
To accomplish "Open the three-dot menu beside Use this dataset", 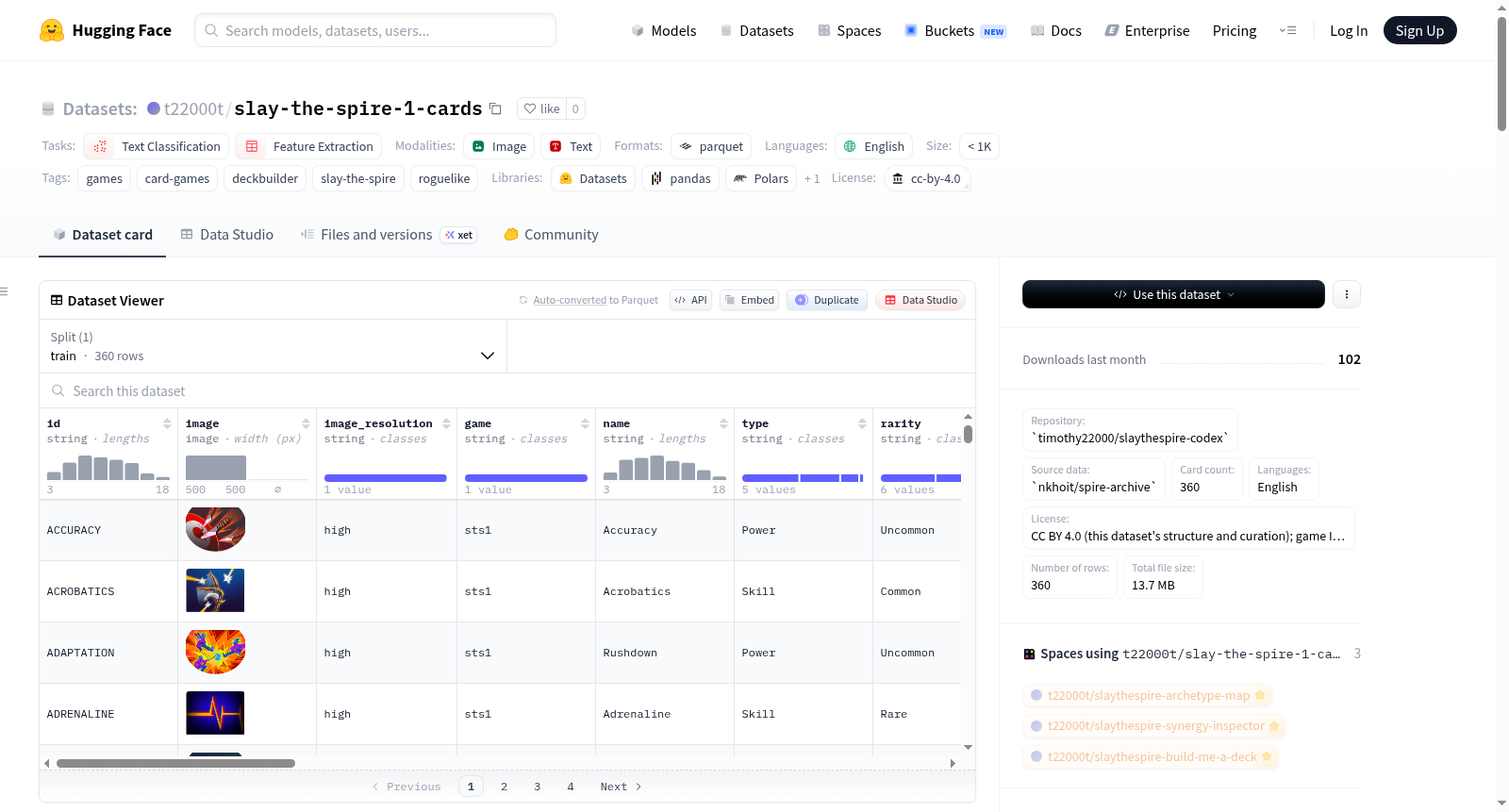I will pyautogui.click(x=1347, y=294).
